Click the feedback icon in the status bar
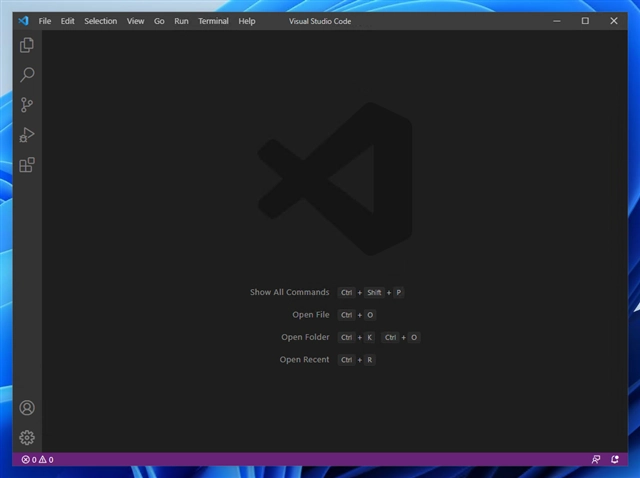The height and width of the screenshot is (478, 640). tap(596, 460)
